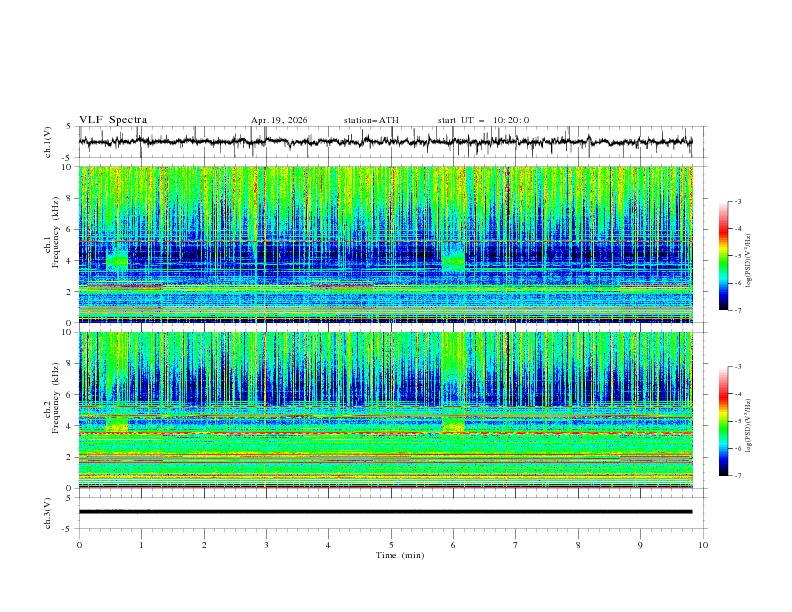Image resolution: width=792 pixels, height=612 pixels.
Task: Click the ch.3 flat black waveform trace
Action: pyautogui.click(x=385, y=512)
